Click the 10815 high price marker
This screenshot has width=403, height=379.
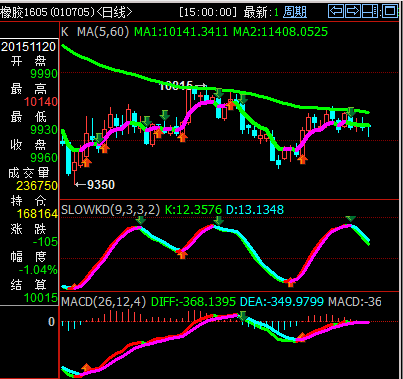coord(183,86)
